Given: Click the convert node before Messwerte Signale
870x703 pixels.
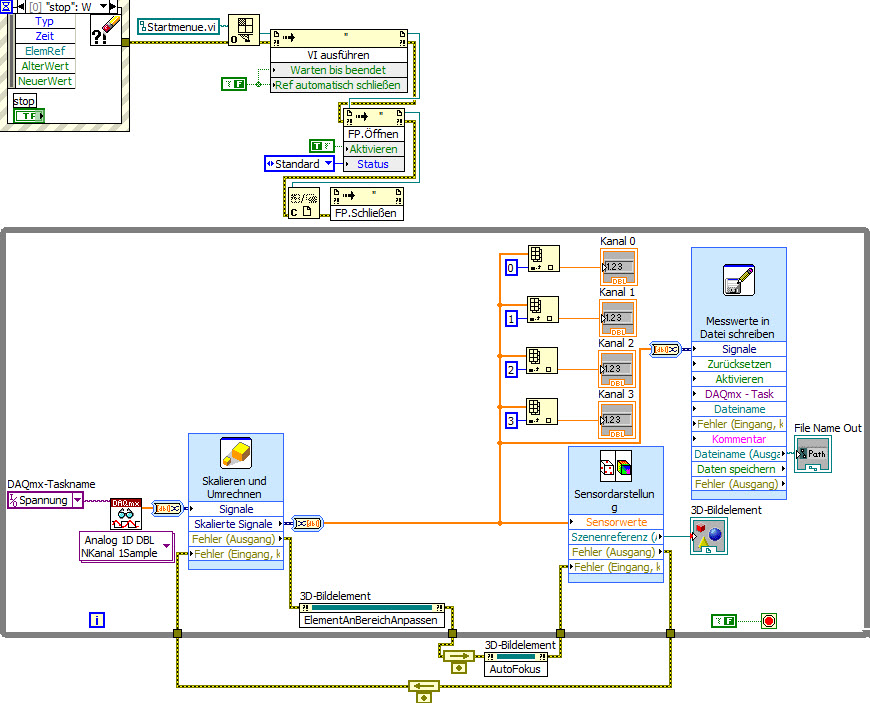Looking at the screenshot, I should pyautogui.click(x=665, y=350).
